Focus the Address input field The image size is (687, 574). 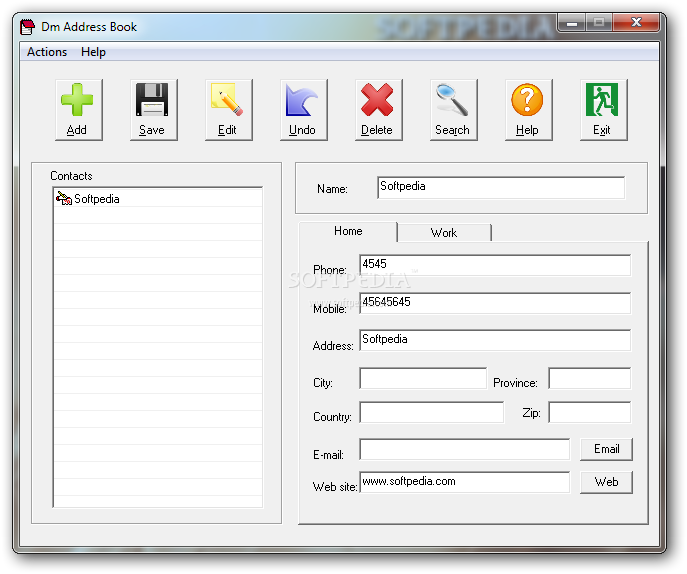tap(495, 340)
